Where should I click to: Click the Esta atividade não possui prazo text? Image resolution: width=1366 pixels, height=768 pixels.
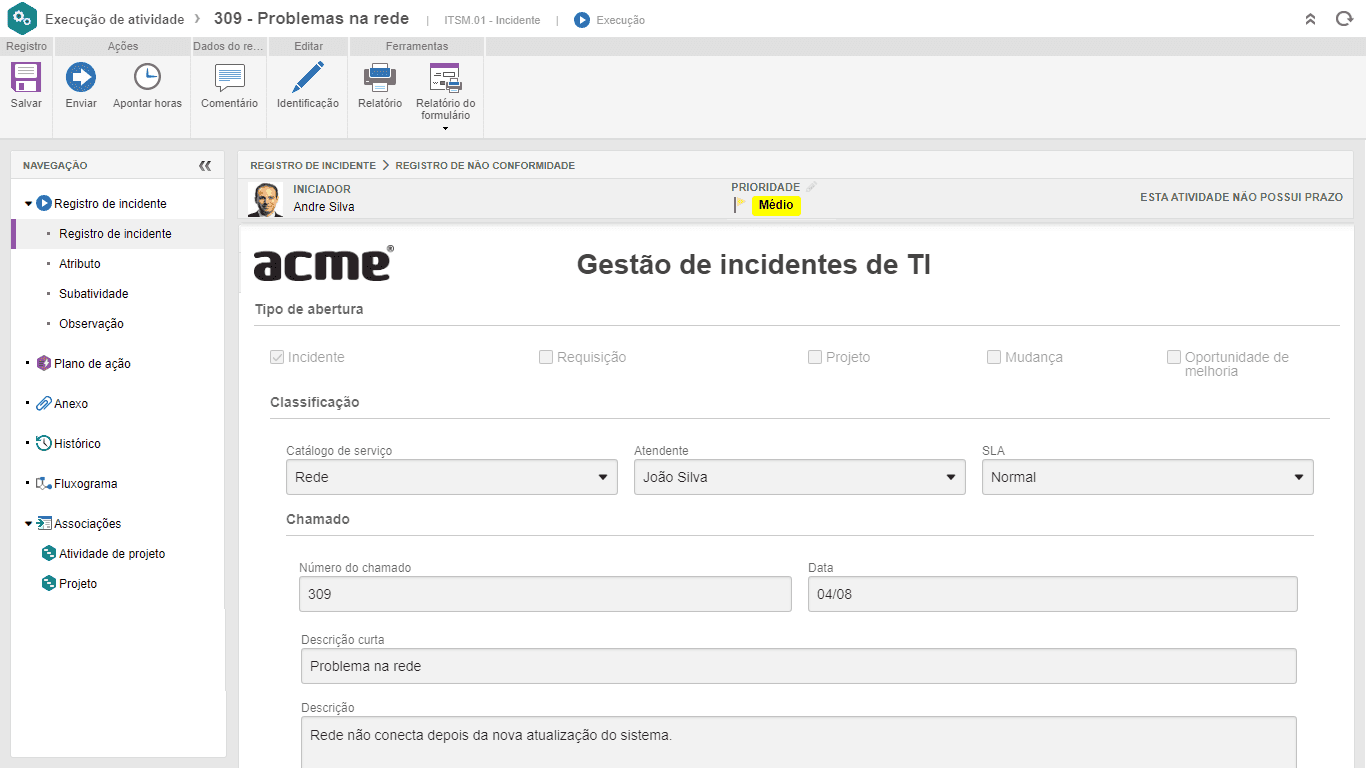click(1241, 197)
